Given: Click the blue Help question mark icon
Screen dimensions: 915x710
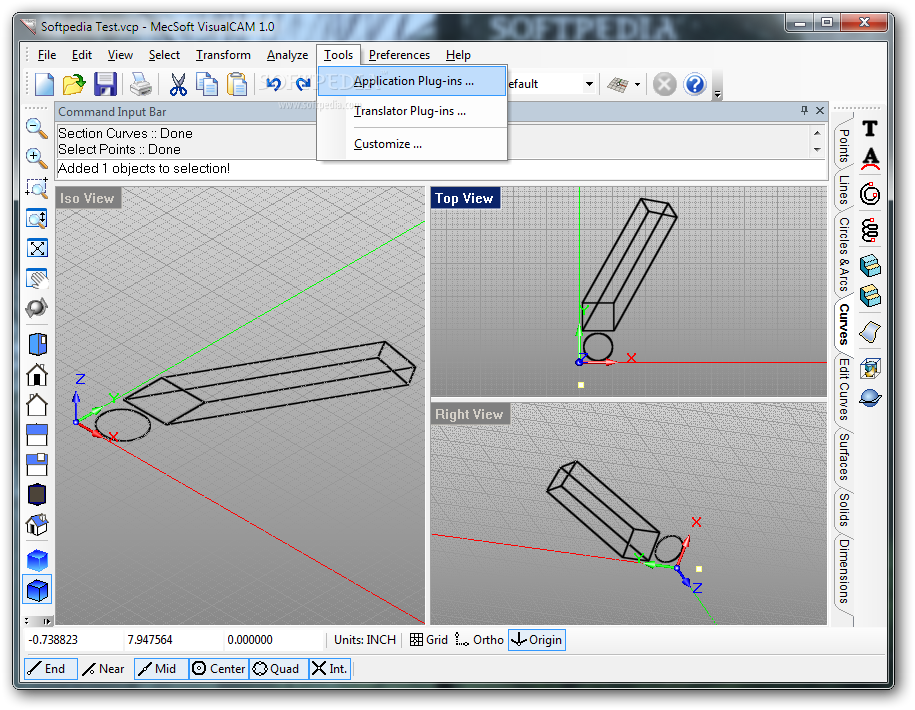Looking at the screenshot, I should [x=695, y=84].
